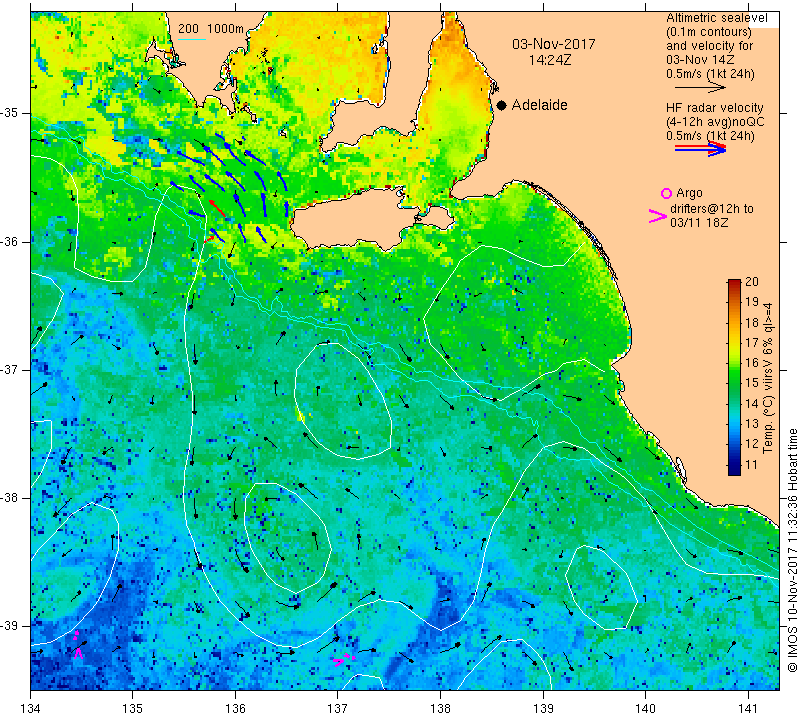Click the '200 1000m' depth contour legend
The height and width of the screenshot is (720, 800).
click(211, 29)
